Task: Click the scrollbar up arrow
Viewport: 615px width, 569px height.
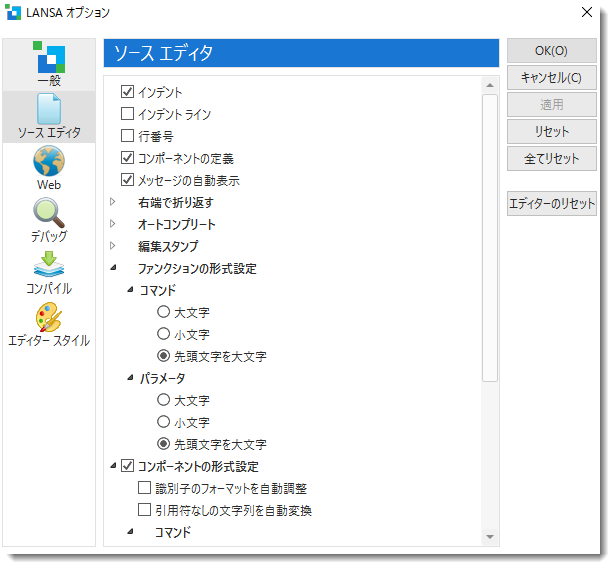Action: (490, 85)
